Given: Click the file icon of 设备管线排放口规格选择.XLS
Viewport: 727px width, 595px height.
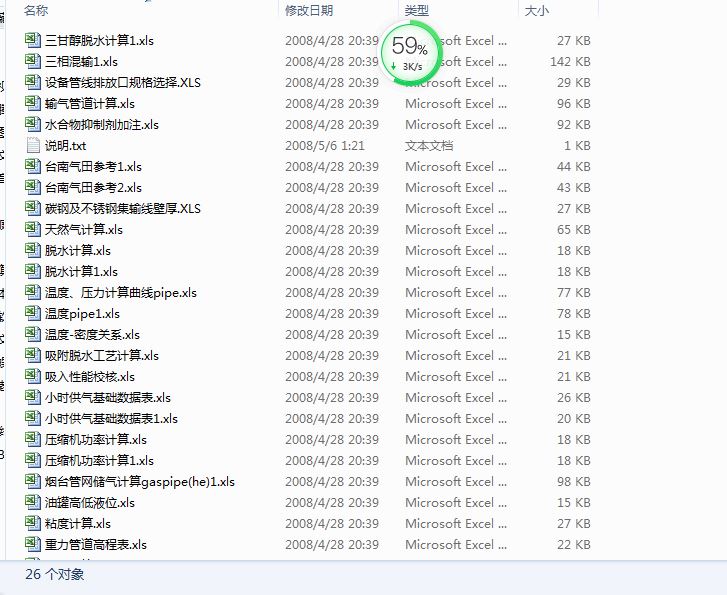Looking at the screenshot, I should click(x=33, y=82).
